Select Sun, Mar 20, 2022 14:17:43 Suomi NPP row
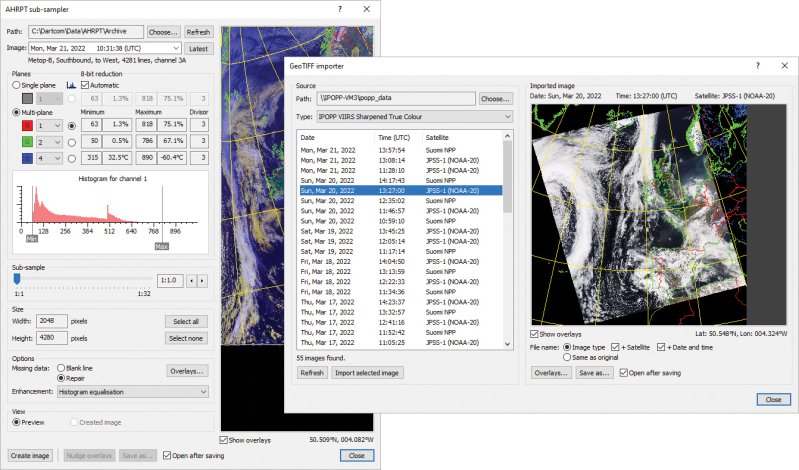 pyautogui.click(x=401, y=180)
